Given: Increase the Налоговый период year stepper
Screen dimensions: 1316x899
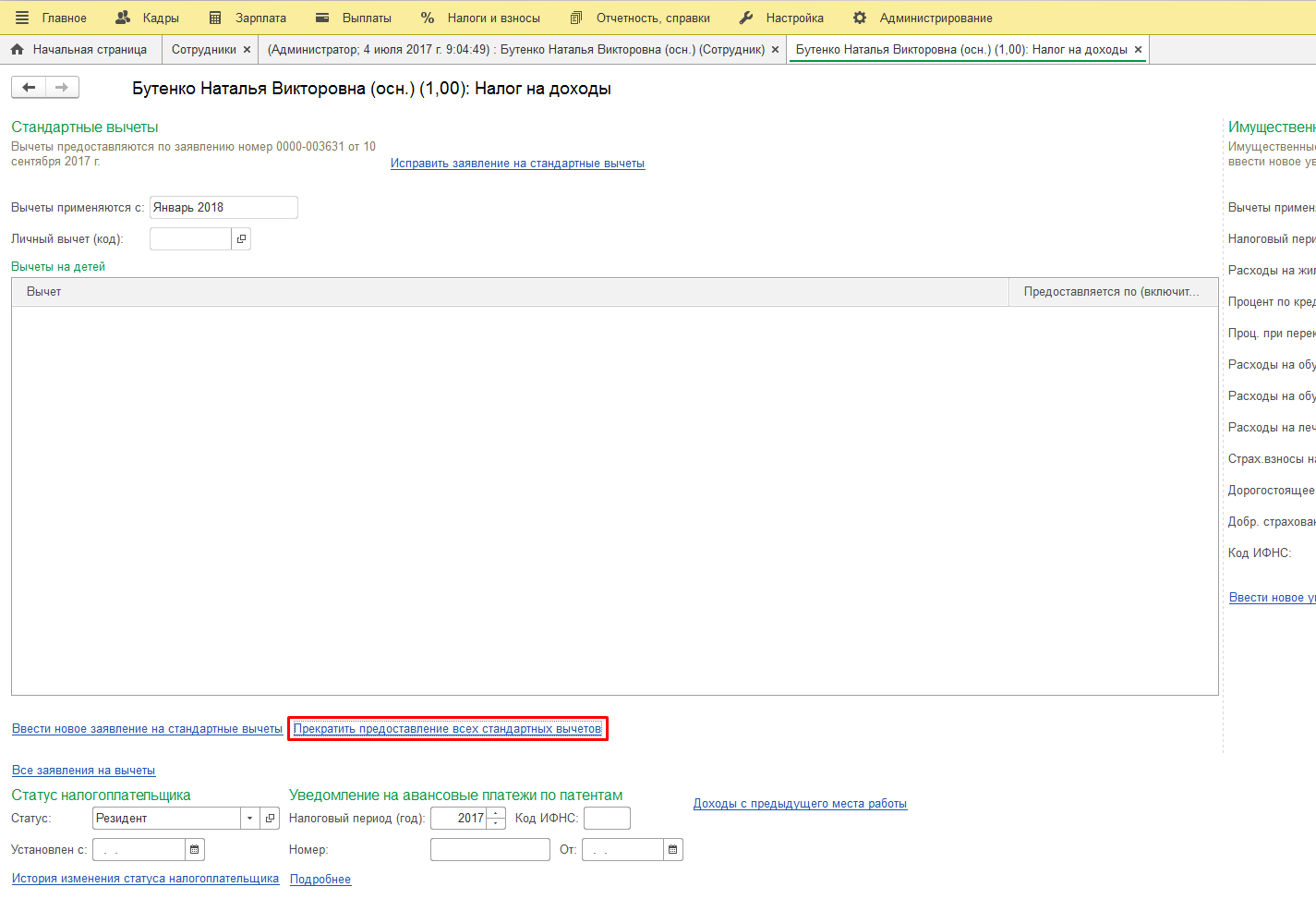Looking at the screenshot, I should (x=497, y=814).
